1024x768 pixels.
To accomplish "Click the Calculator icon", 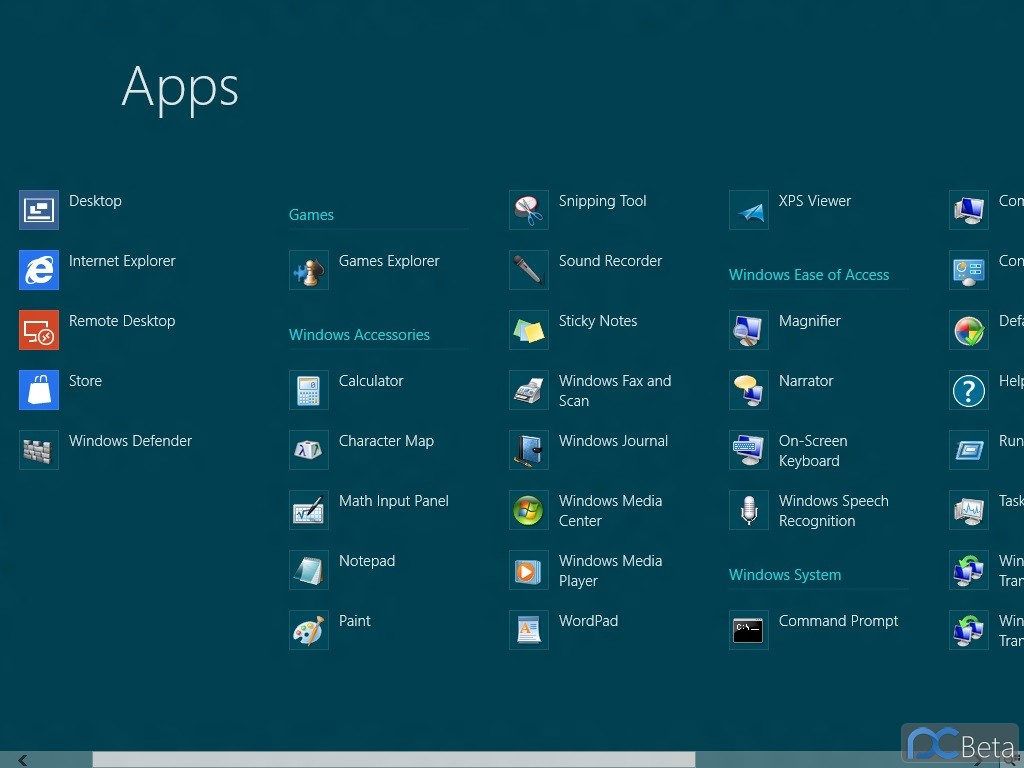I will (x=309, y=390).
